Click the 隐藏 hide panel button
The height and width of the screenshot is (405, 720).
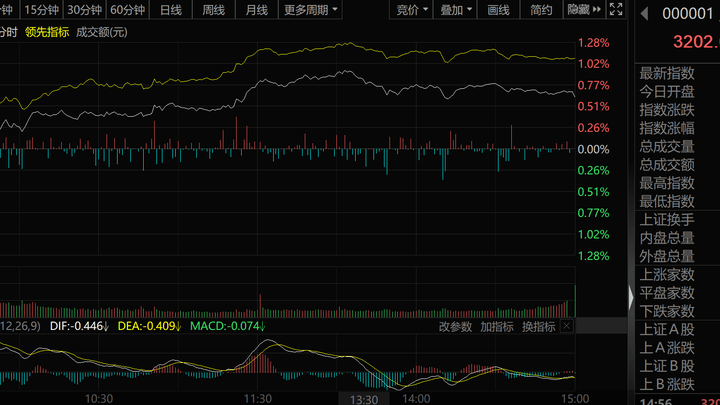[x=583, y=10]
